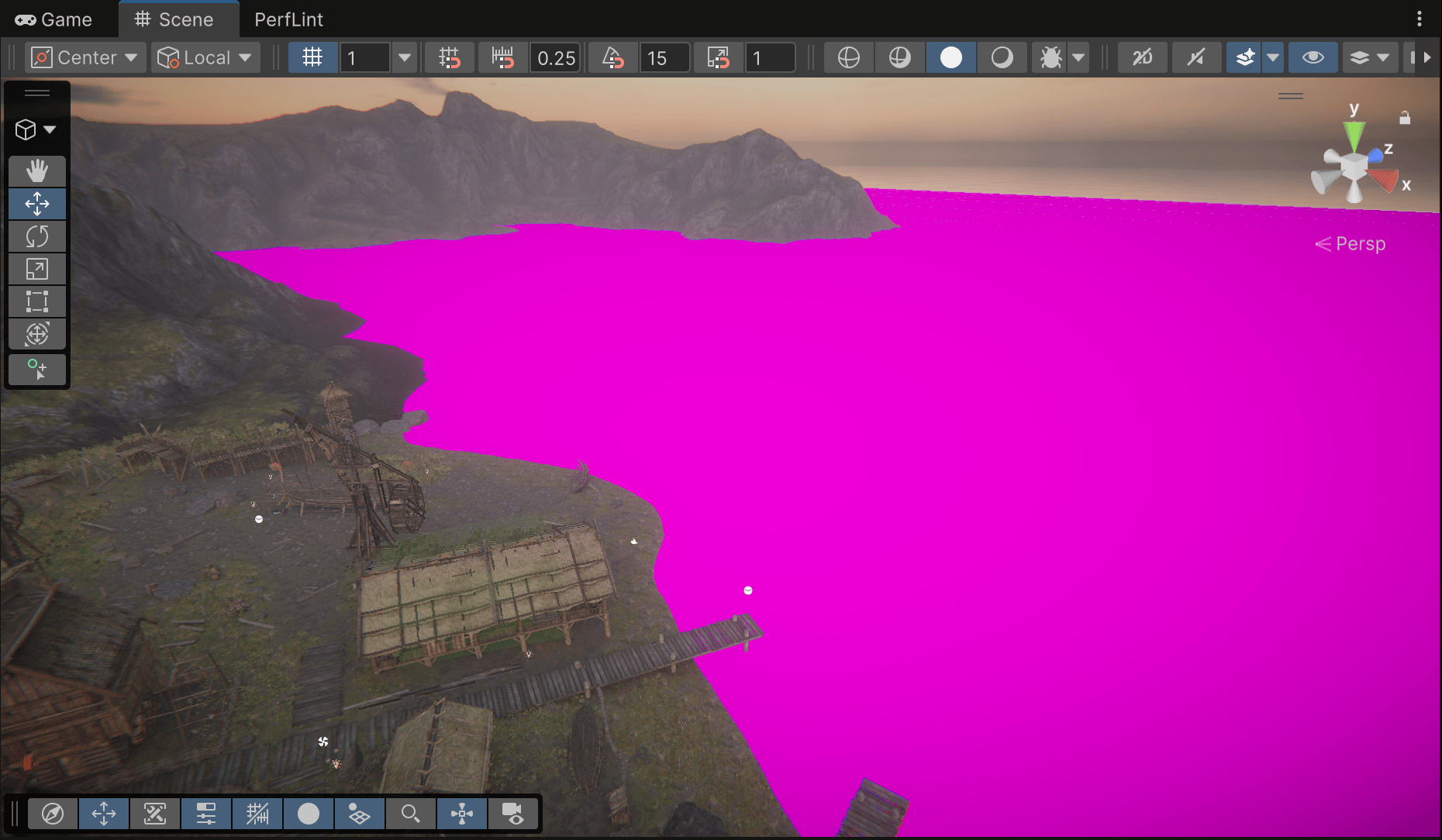Select the Rotate tool
The image size is (1442, 840).
(37, 236)
